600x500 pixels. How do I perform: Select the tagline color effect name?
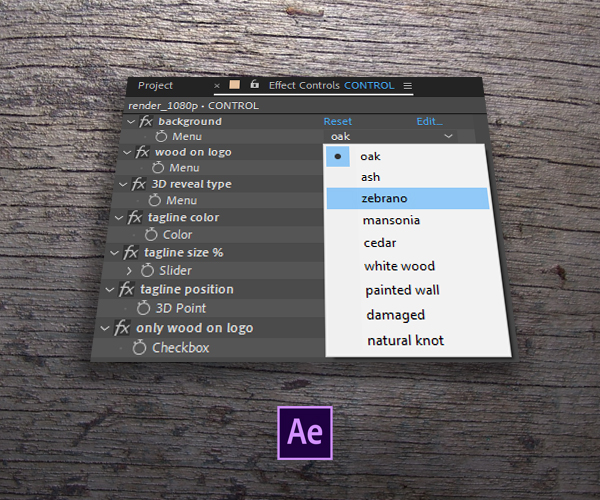[184, 218]
